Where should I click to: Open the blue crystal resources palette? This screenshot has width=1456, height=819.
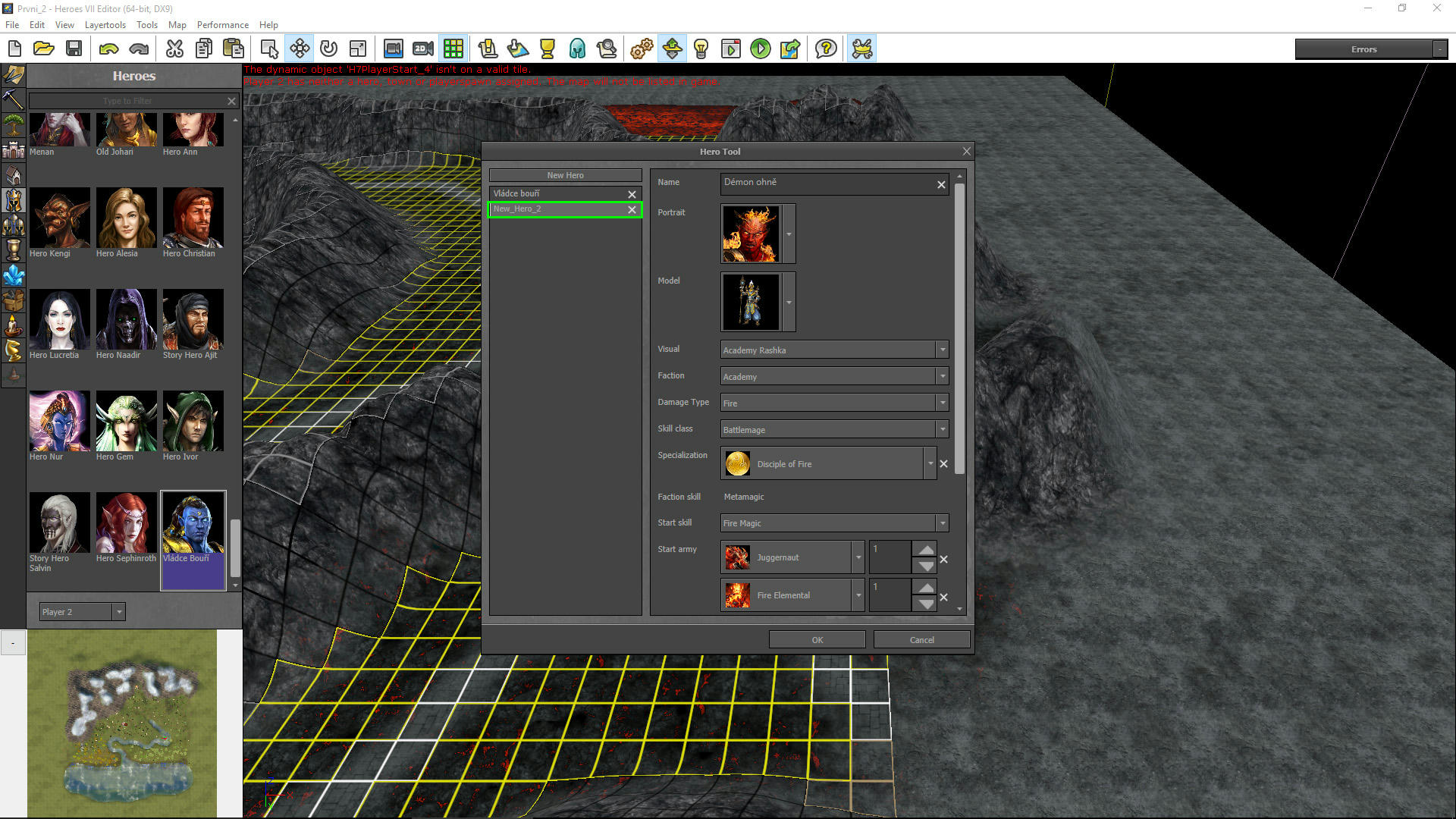(14, 275)
